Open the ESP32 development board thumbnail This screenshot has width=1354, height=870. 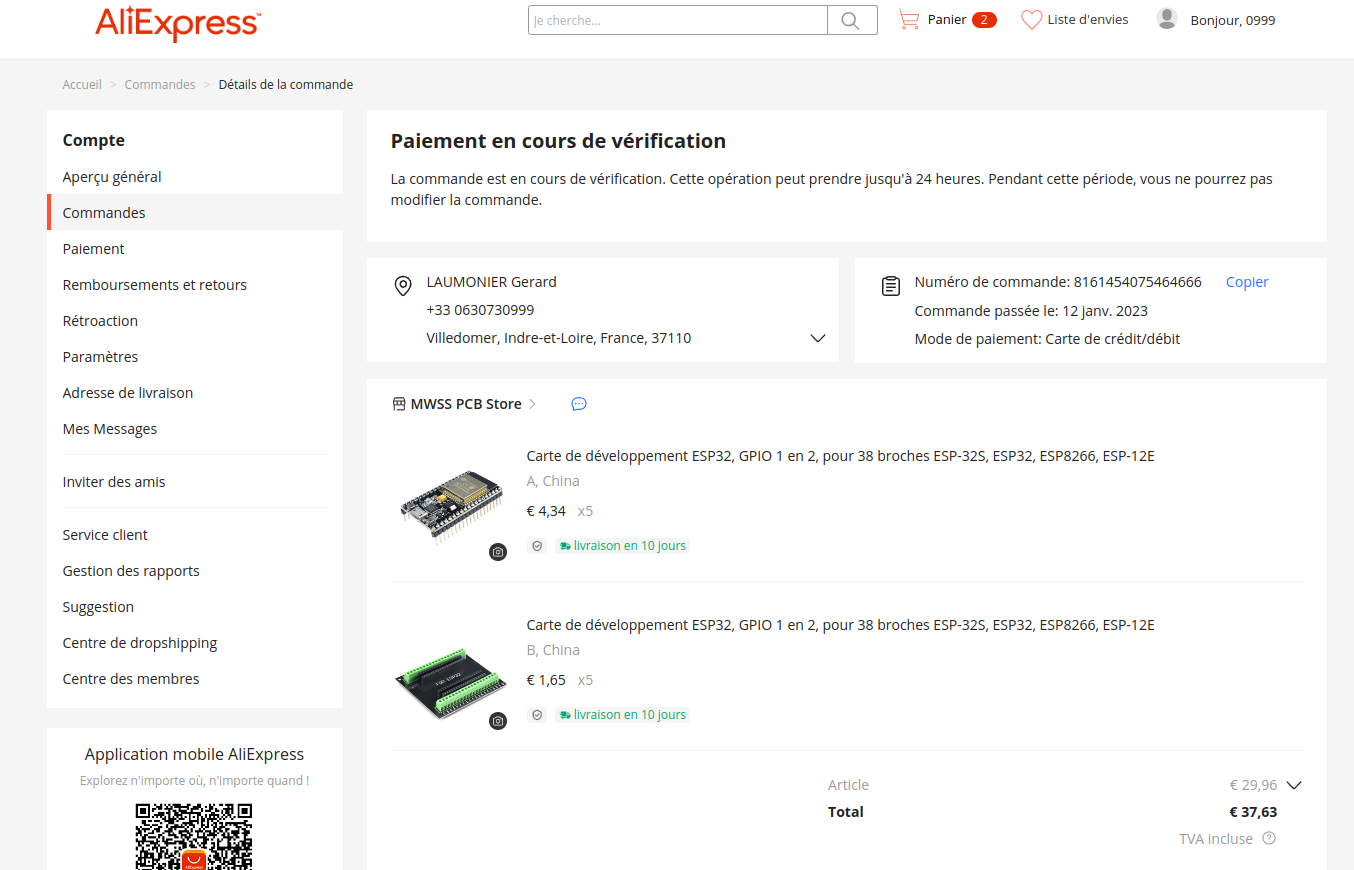[x=450, y=506]
